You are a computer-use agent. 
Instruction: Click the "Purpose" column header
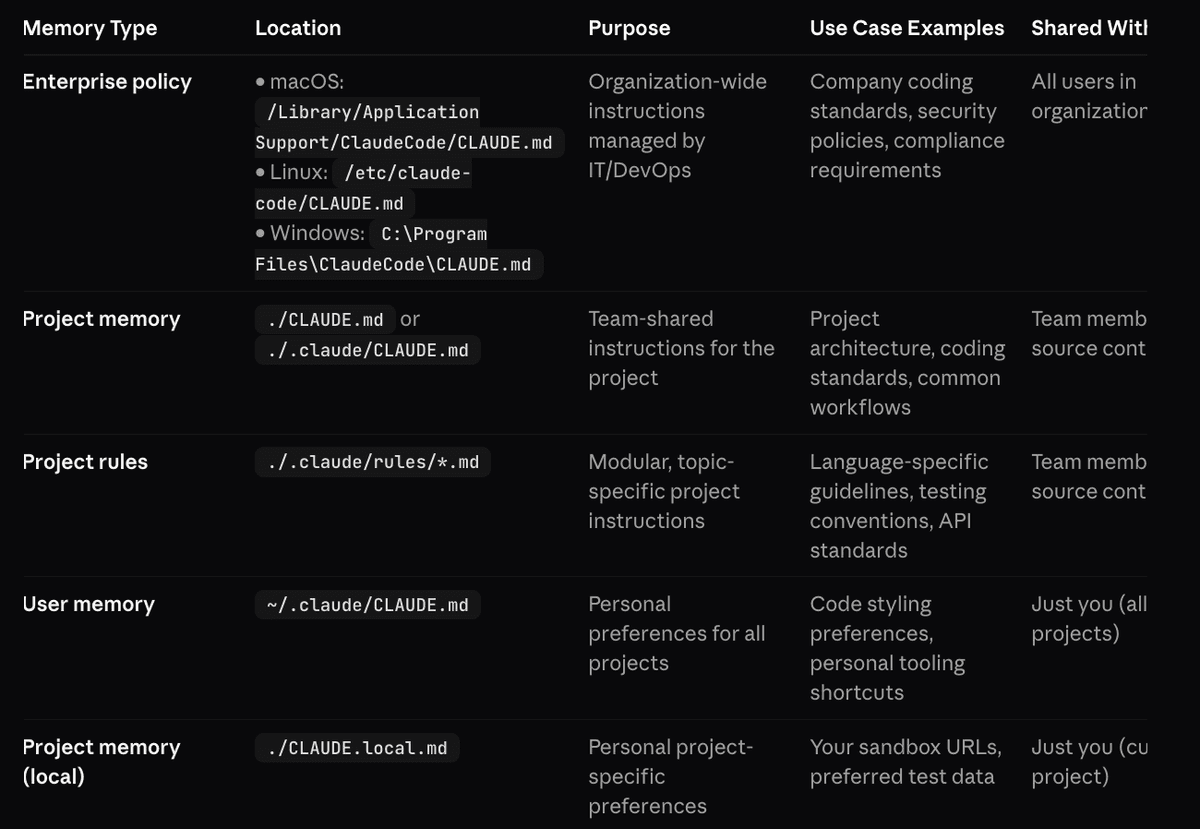click(629, 28)
